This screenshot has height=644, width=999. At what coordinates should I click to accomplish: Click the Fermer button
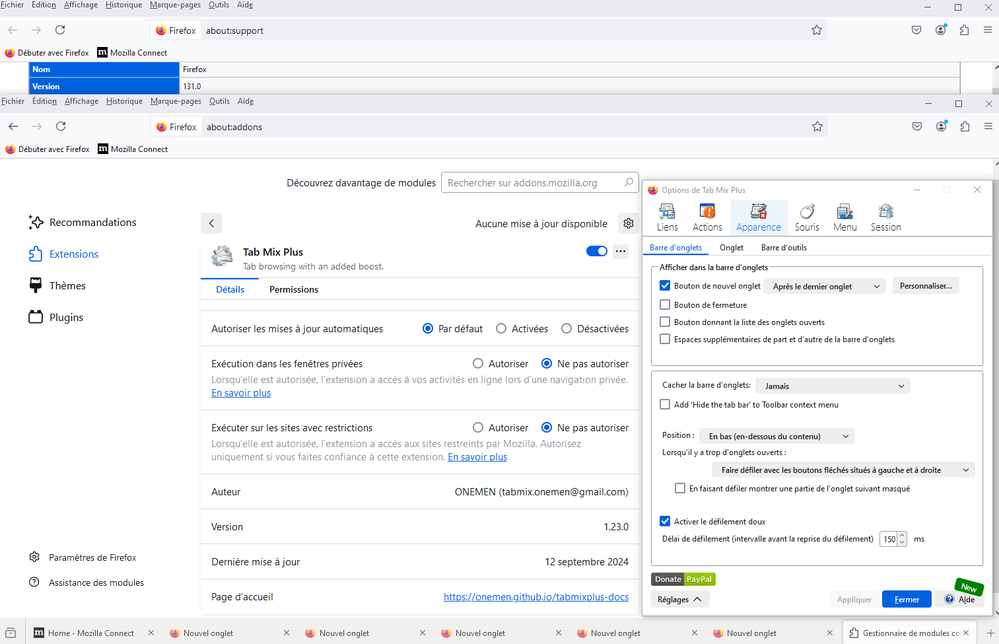[x=907, y=599]
